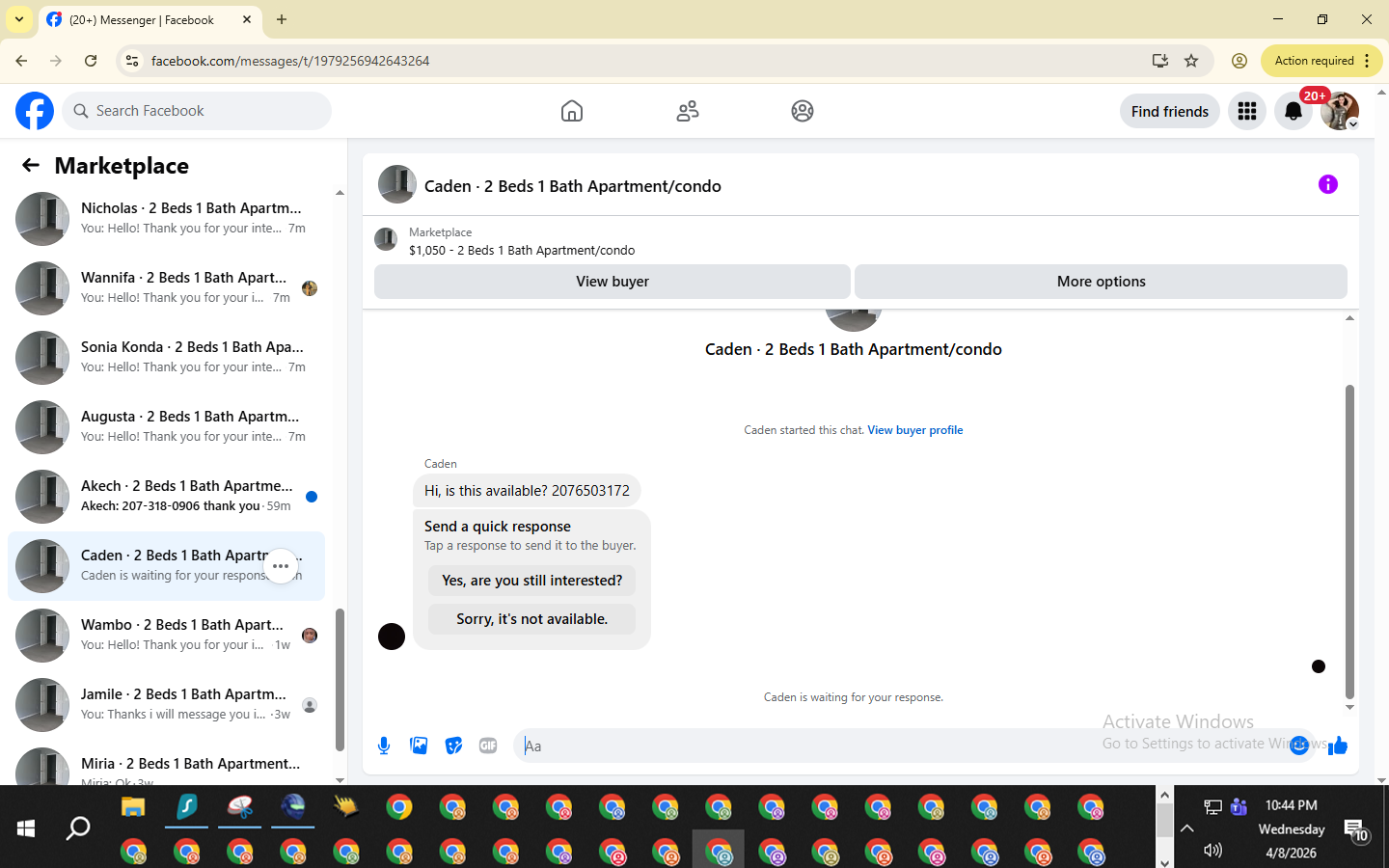Click the listing thumbnail beside $1,050
The height and width of the screenshot is (868, 1389).
pos(386,239)
